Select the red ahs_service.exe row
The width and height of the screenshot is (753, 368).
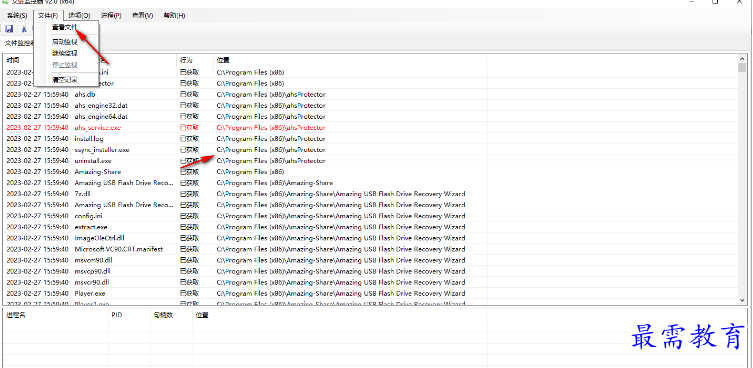tap(370, 128)
